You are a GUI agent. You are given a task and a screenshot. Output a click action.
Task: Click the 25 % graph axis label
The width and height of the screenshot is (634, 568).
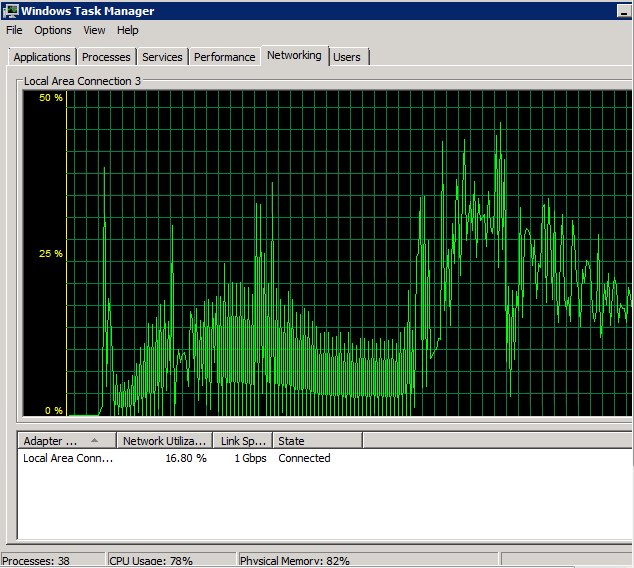[51, 254]
